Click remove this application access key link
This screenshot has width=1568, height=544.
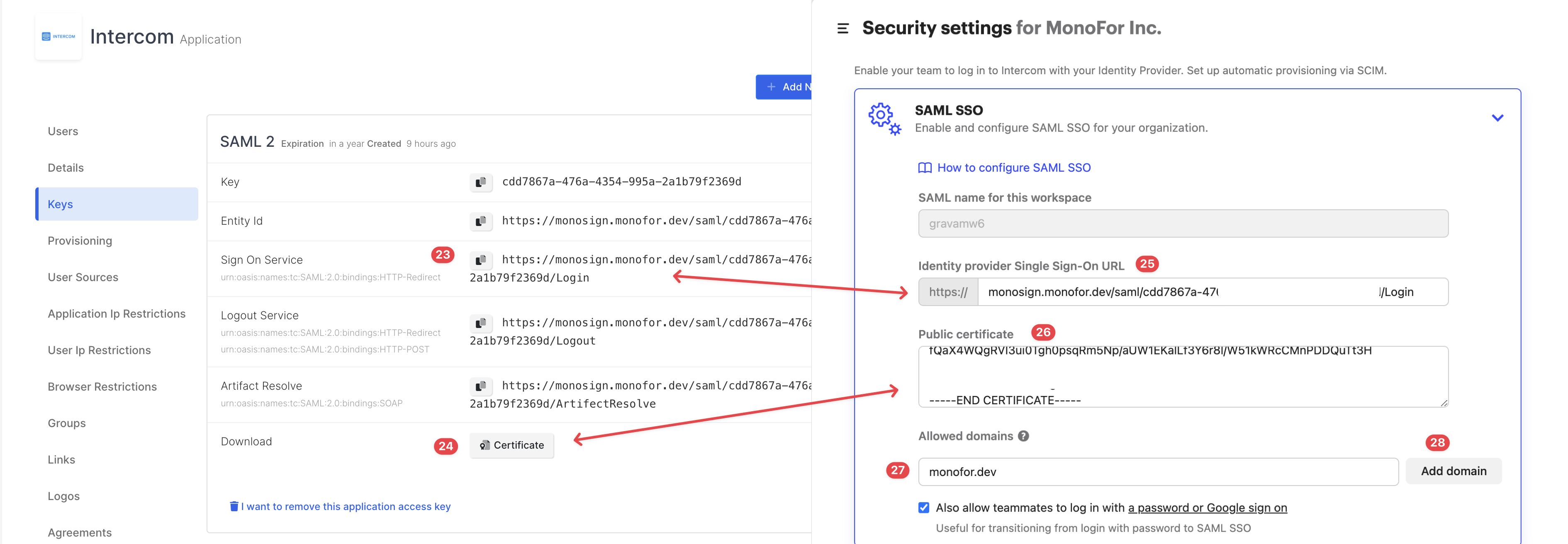pyautogui.click(x=345, y=506)
